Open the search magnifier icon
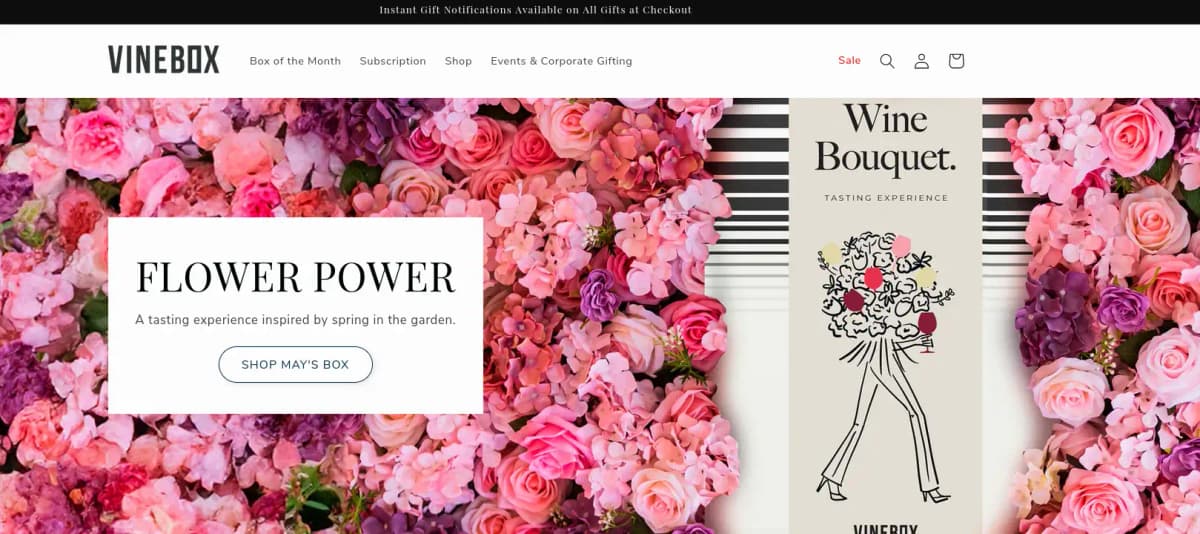The image size is (1200, 534). coord(887,61)
